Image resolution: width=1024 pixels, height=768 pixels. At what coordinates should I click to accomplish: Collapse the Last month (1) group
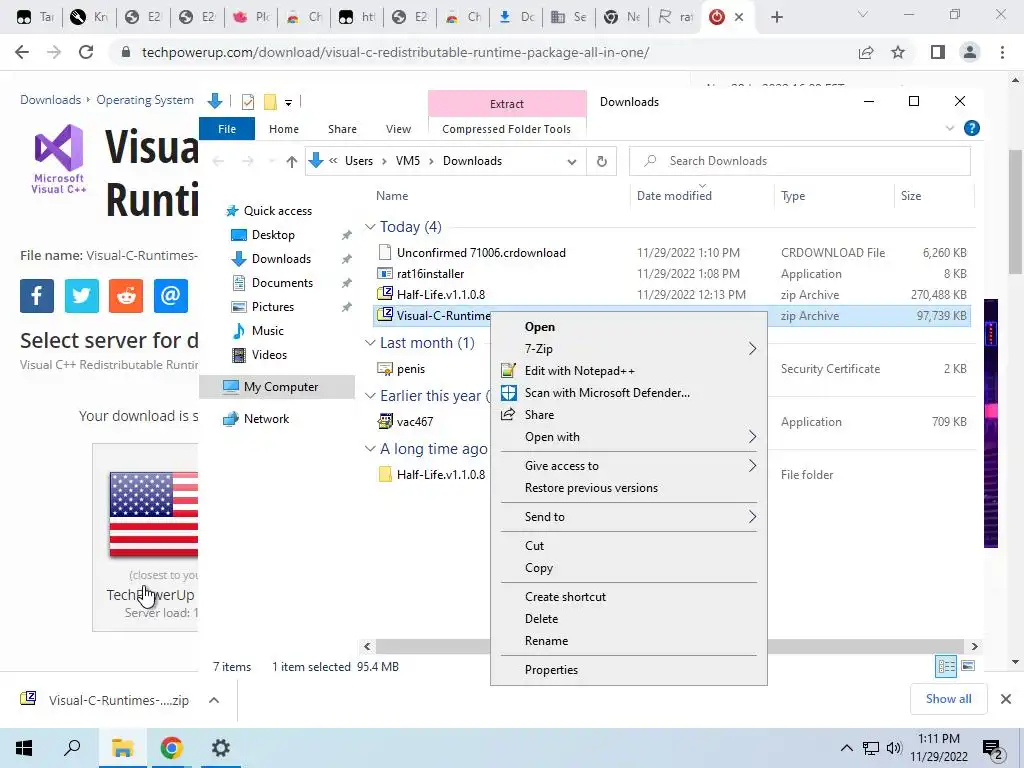pos(370,343)
